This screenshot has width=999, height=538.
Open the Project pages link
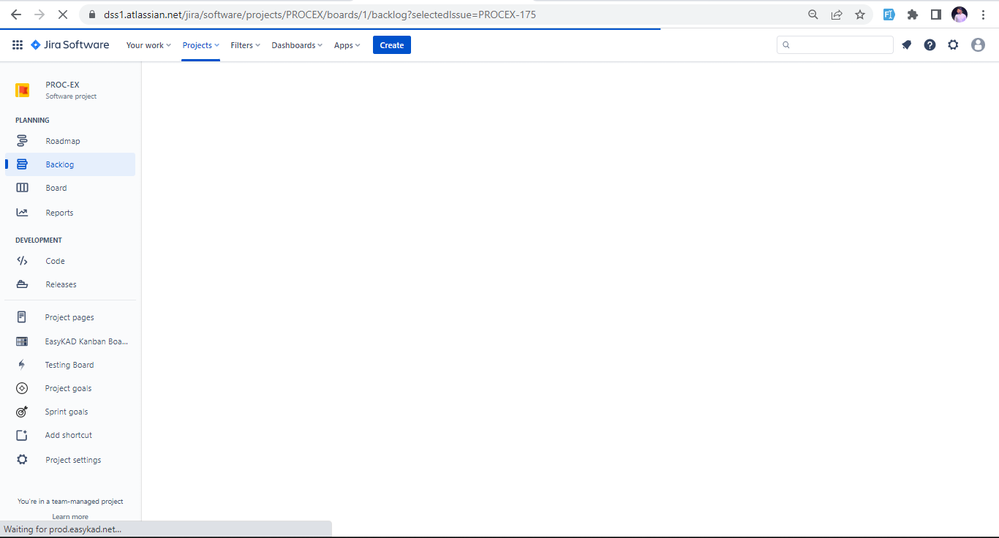coord(70,317)
